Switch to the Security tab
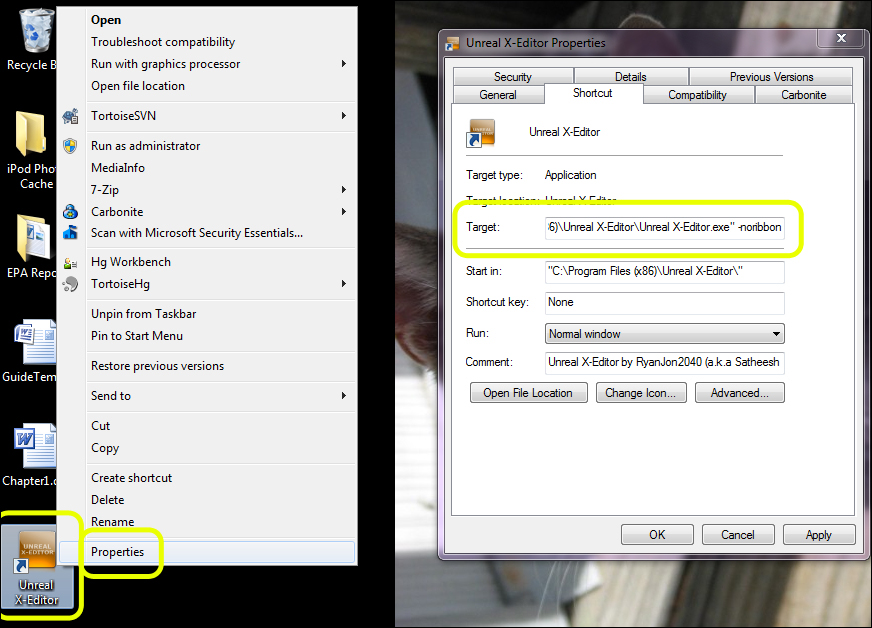The image size is (872, 628). click(512, 77)
